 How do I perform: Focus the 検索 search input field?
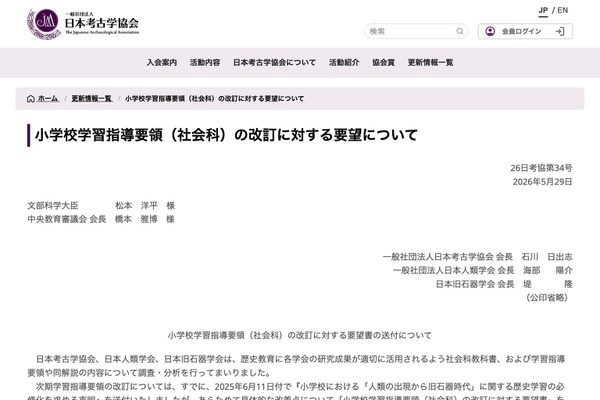click(x=416, y=31)
